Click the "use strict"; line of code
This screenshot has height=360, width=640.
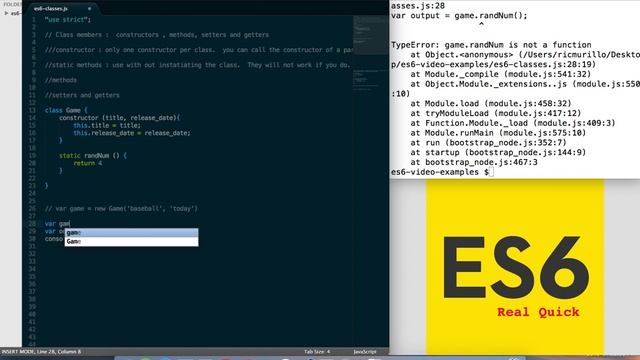[x=68, y=20]
